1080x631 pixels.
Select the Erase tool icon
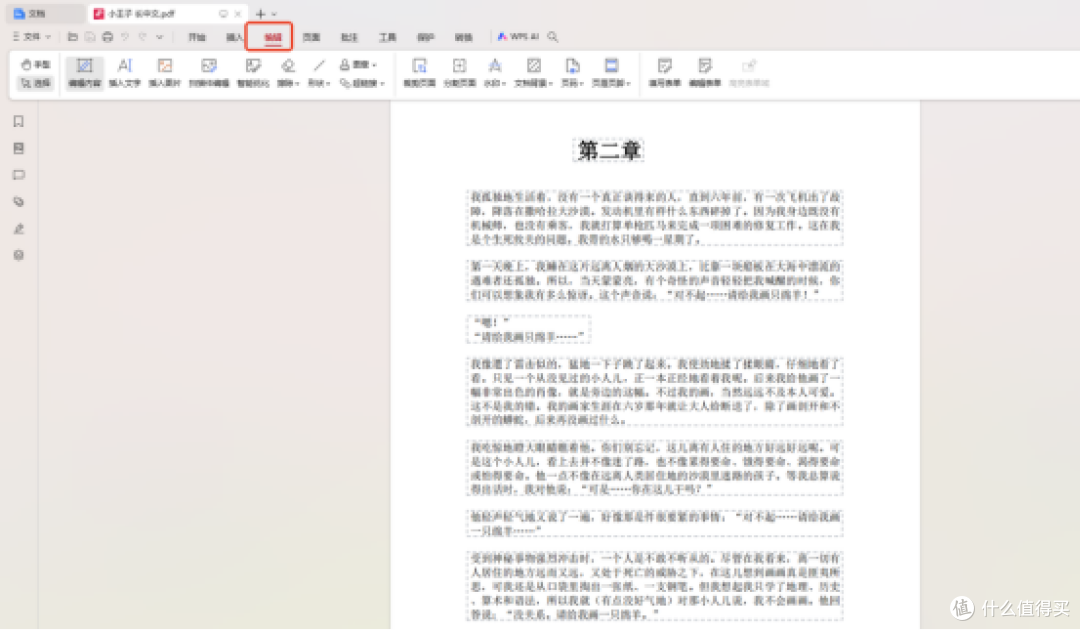[287, 65]
